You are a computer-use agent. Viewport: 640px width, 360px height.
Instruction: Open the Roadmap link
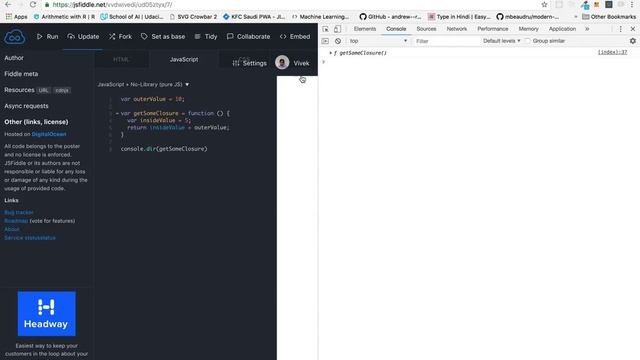coord(16,221)
